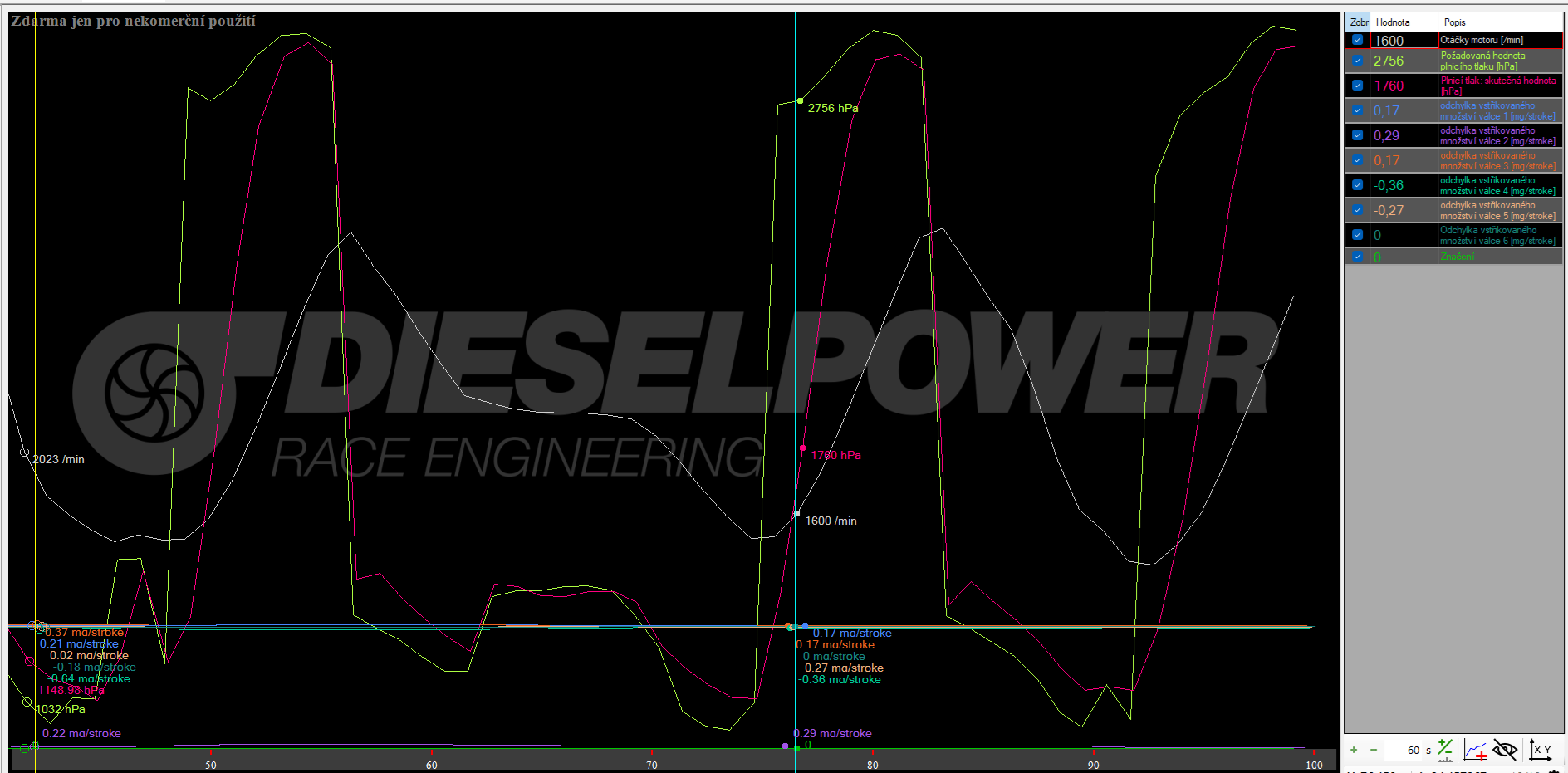Click the 0.29 mg/stroke label on graph
This screenshot has height=773, width=1568.
tap(832, 733)
